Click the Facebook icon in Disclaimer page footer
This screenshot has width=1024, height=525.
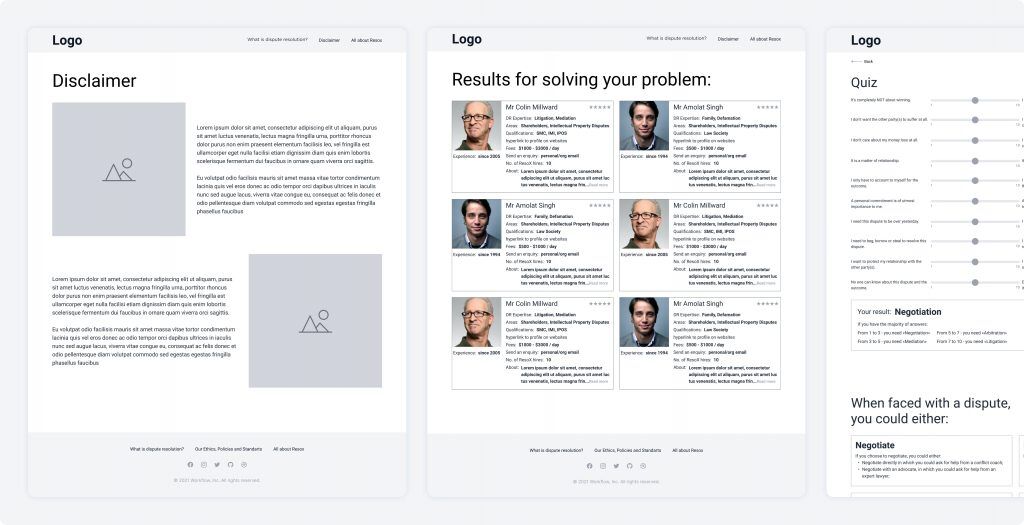click(x=190, y=465)
